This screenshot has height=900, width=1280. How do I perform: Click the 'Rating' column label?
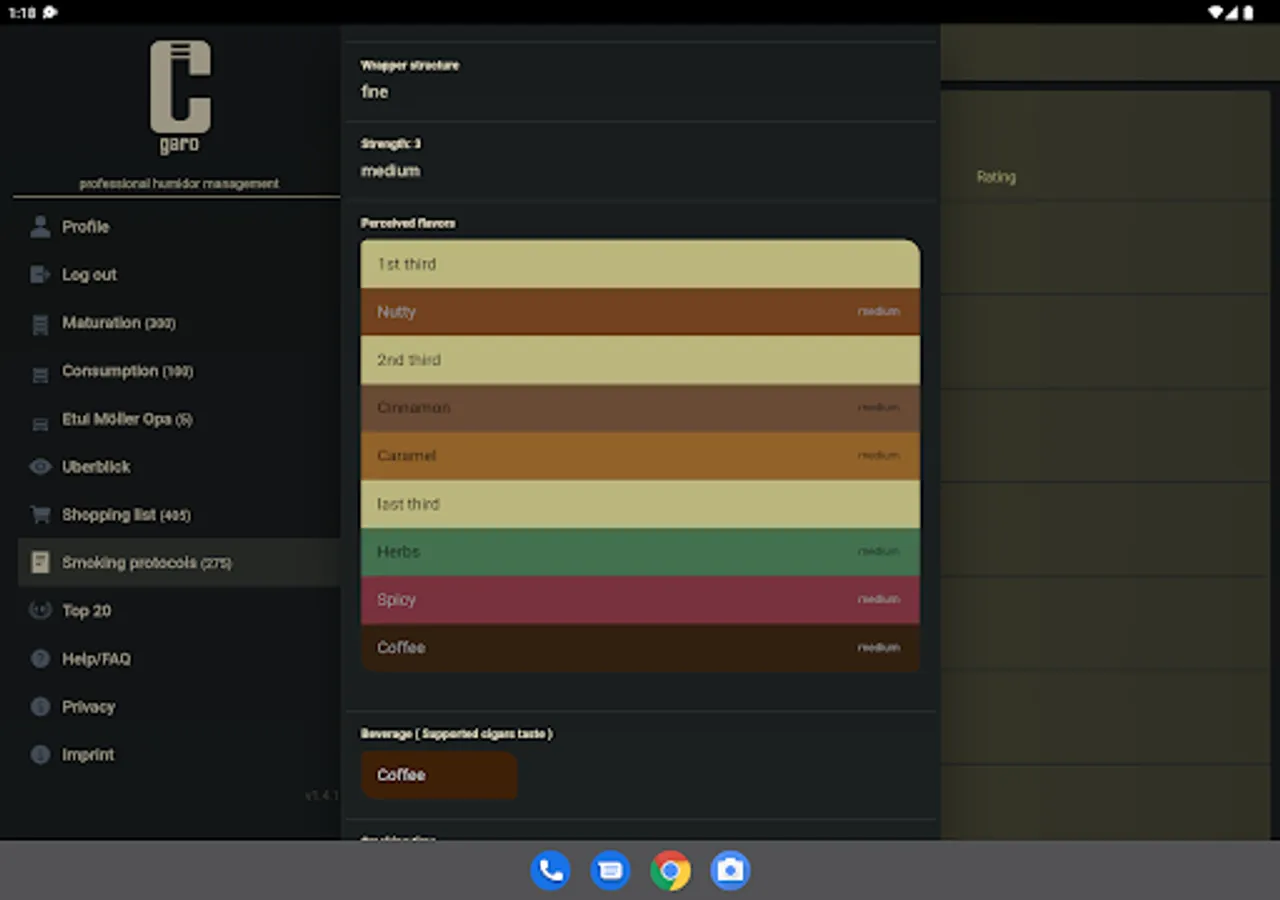point(996,177)
